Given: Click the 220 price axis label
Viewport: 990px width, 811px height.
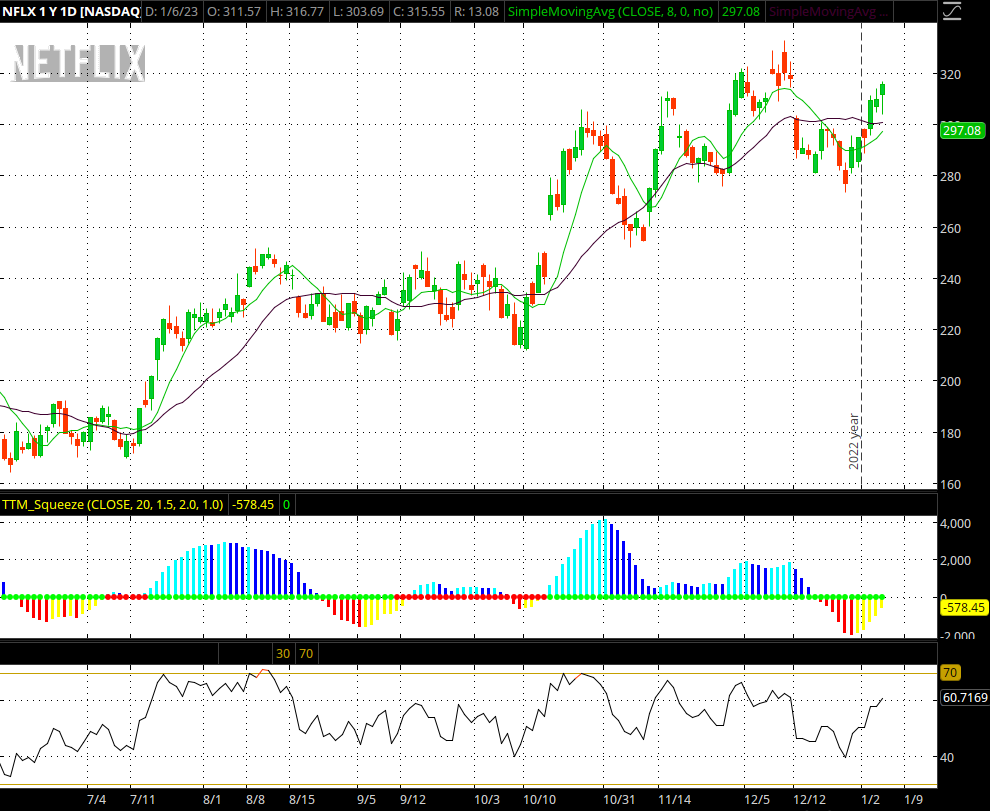Looking at the screenshot, I should pos(950,330).
